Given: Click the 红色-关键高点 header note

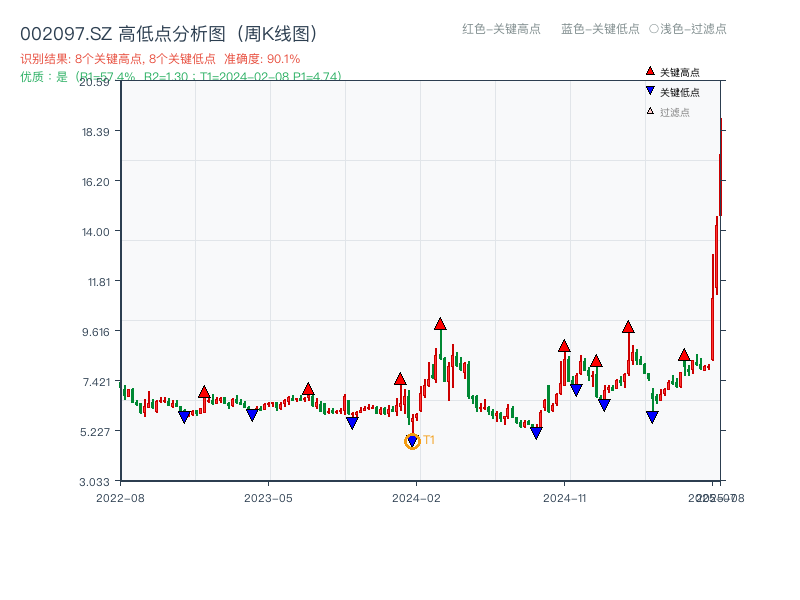Looking at the screenshot, I should pyautogui.click(x=502, y=29).
